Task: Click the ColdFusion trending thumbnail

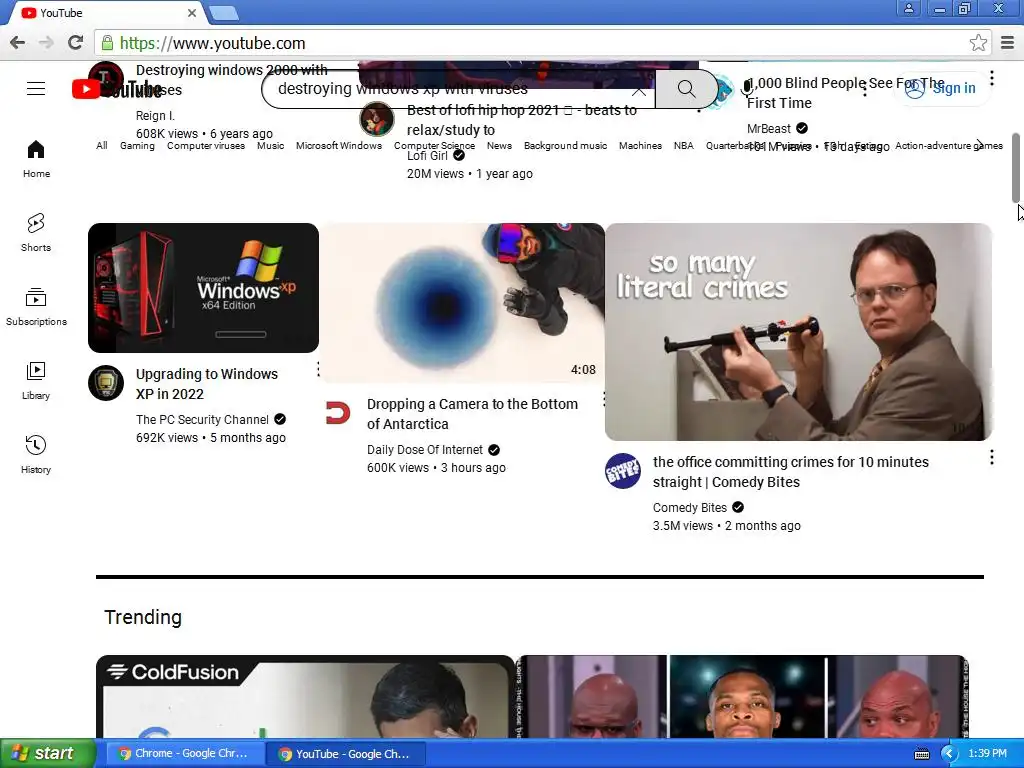Action: pos(305,697)
